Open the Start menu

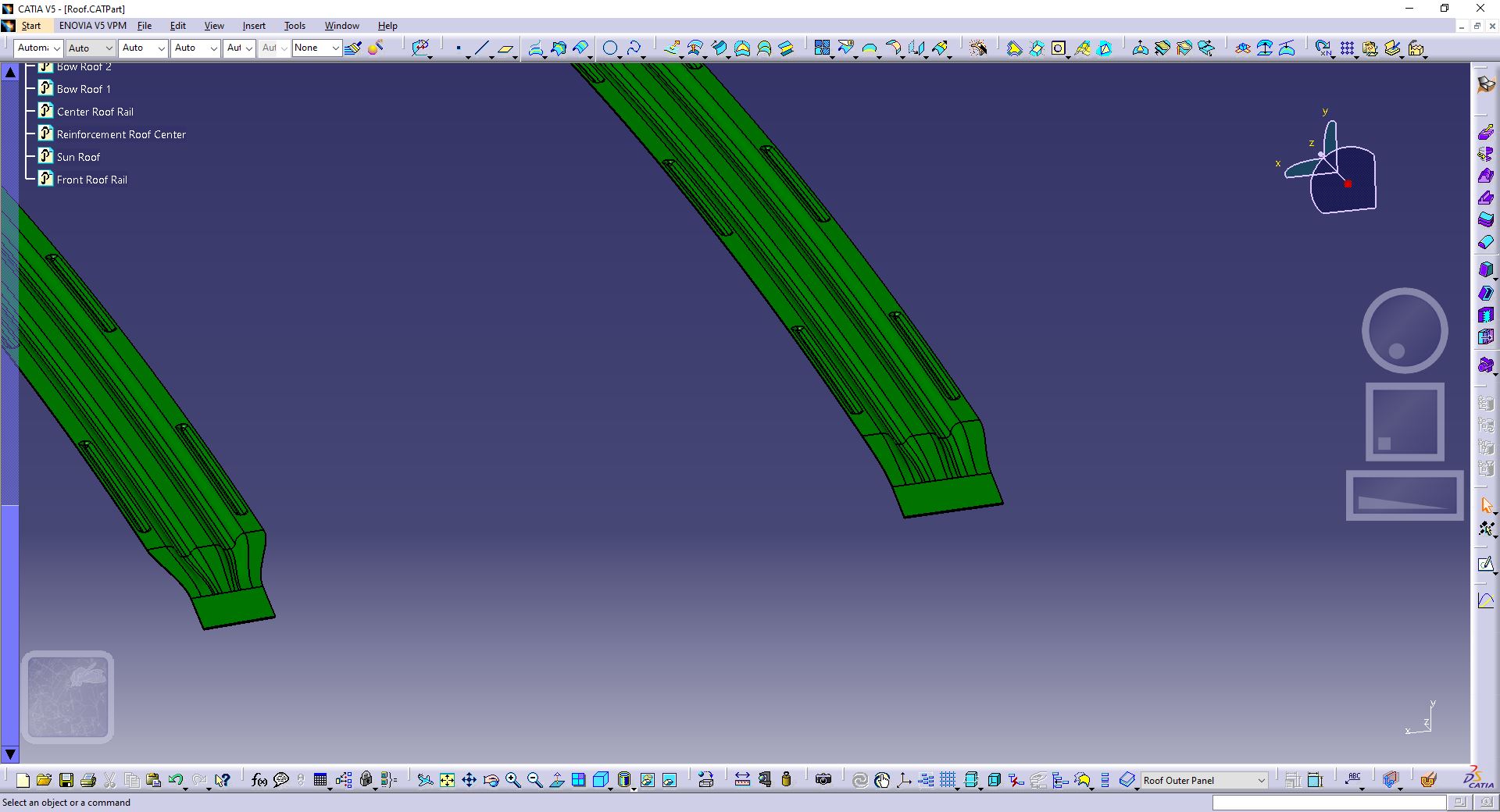pyautogui.click(x=31, y=26)
